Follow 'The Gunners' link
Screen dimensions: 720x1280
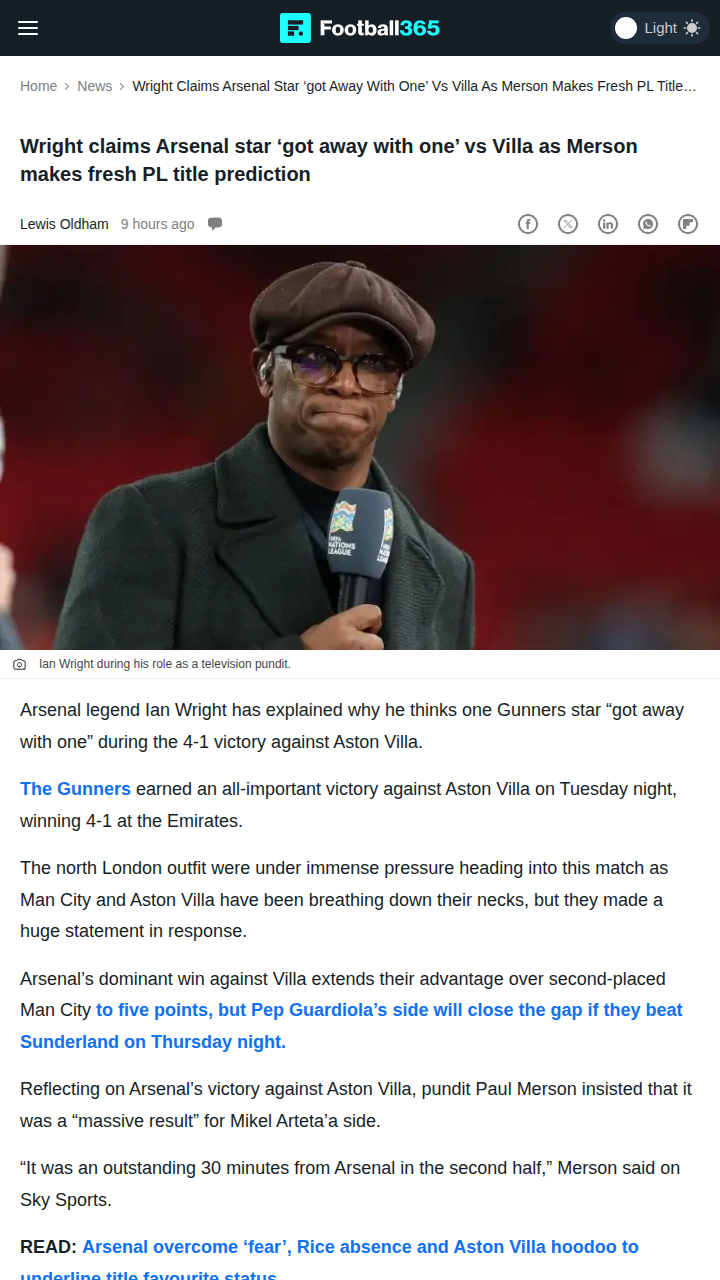[75, 789]
